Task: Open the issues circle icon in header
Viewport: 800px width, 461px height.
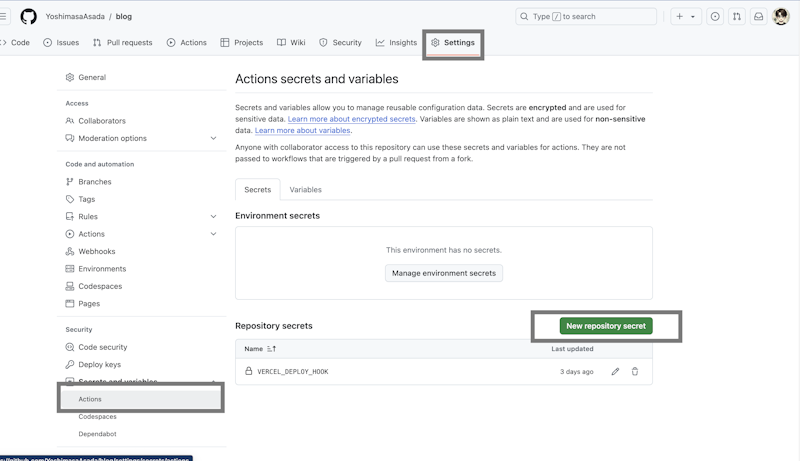Action: (715, 16)
